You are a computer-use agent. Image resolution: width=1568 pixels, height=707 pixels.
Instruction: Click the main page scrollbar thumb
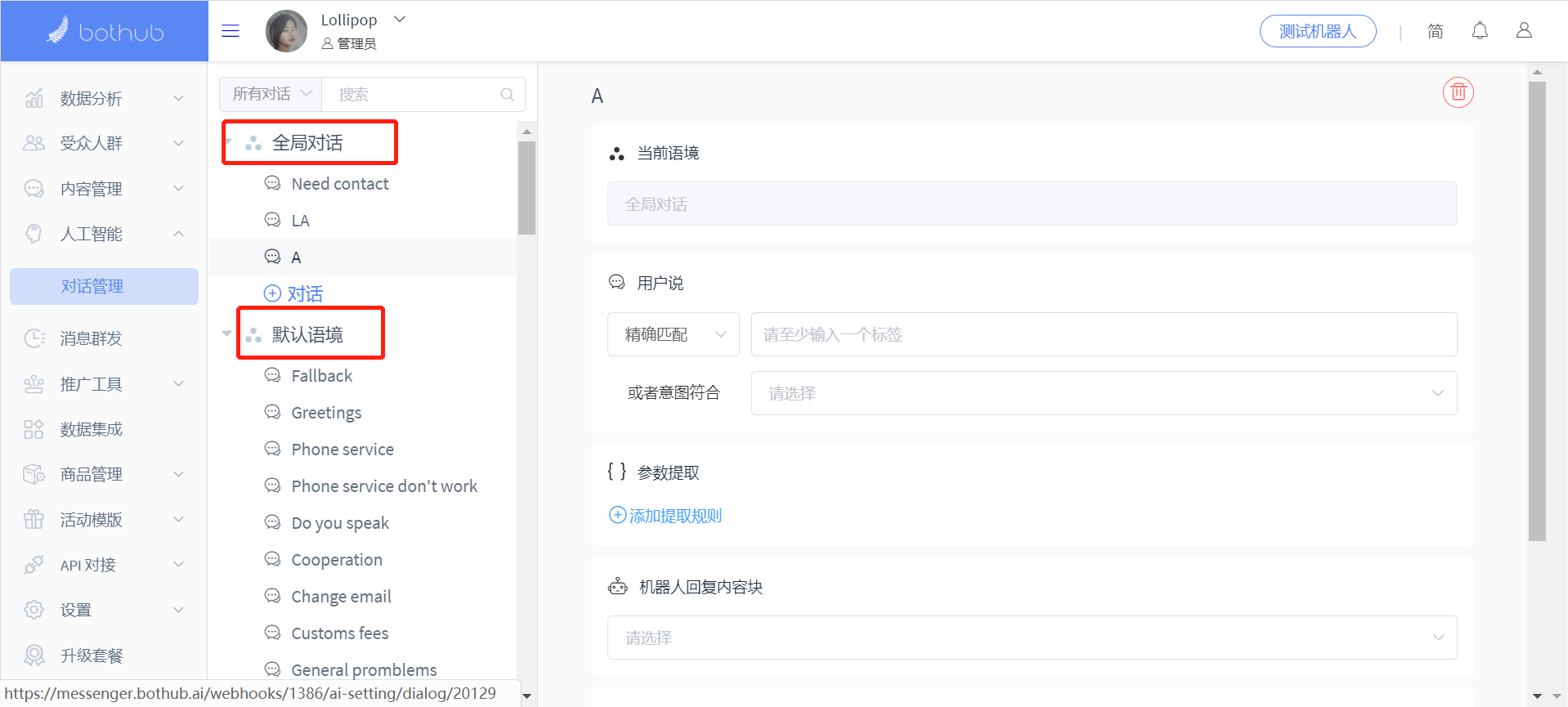[x=1537, y=311]
